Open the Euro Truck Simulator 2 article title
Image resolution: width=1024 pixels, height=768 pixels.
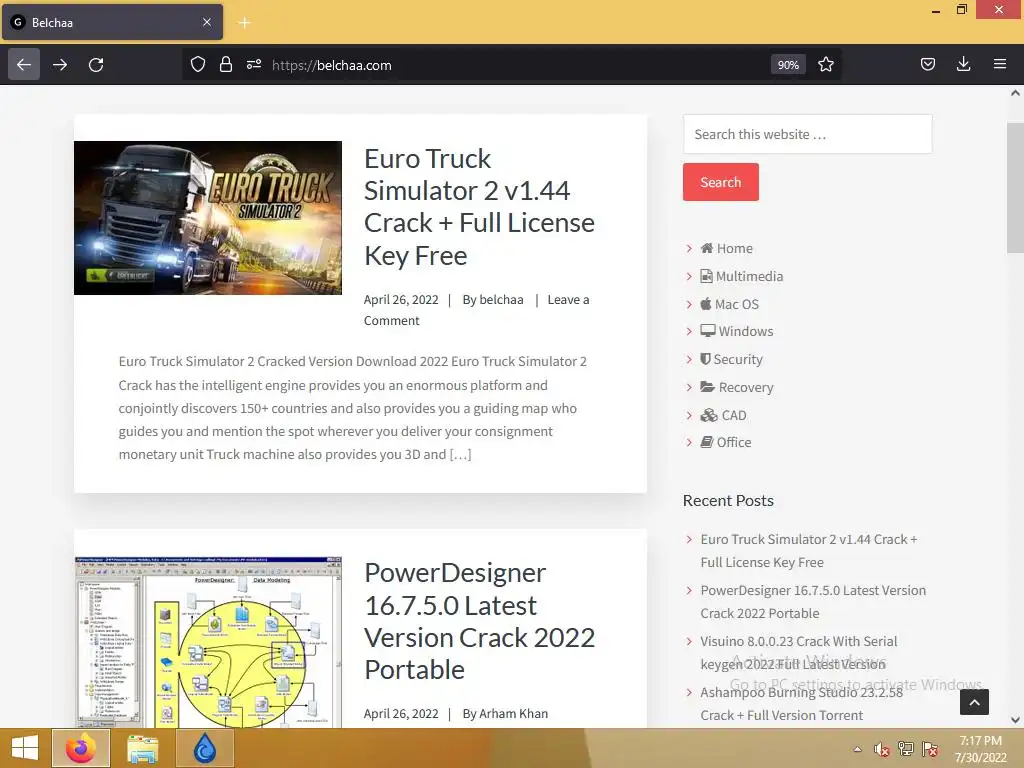(x=479, y=206)
